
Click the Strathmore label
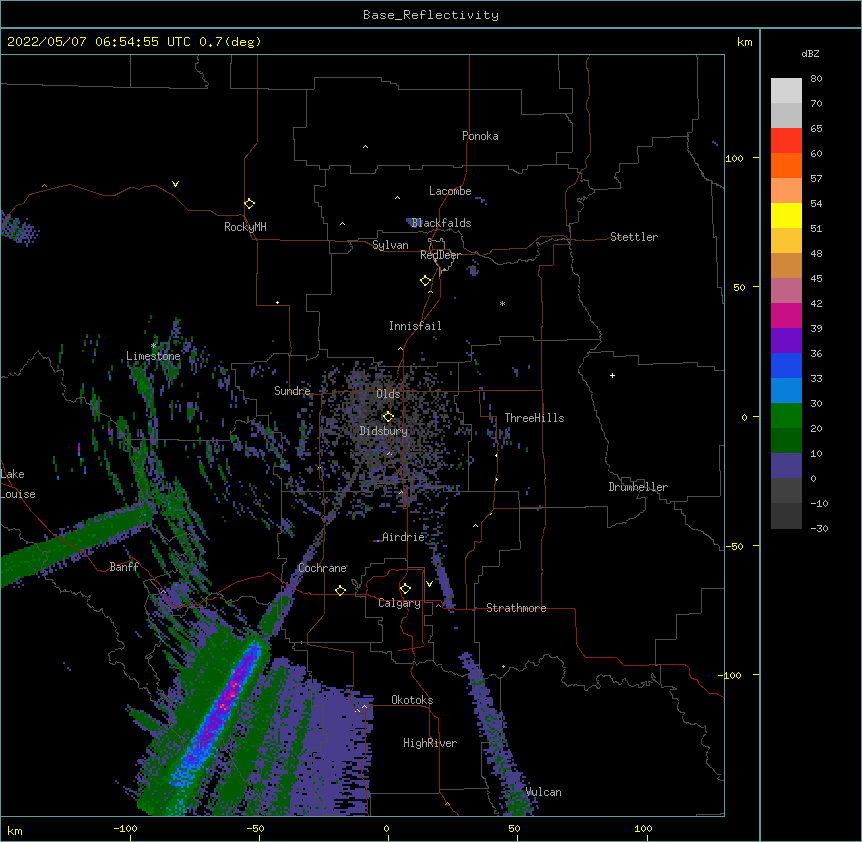click(x=516, y=608)
